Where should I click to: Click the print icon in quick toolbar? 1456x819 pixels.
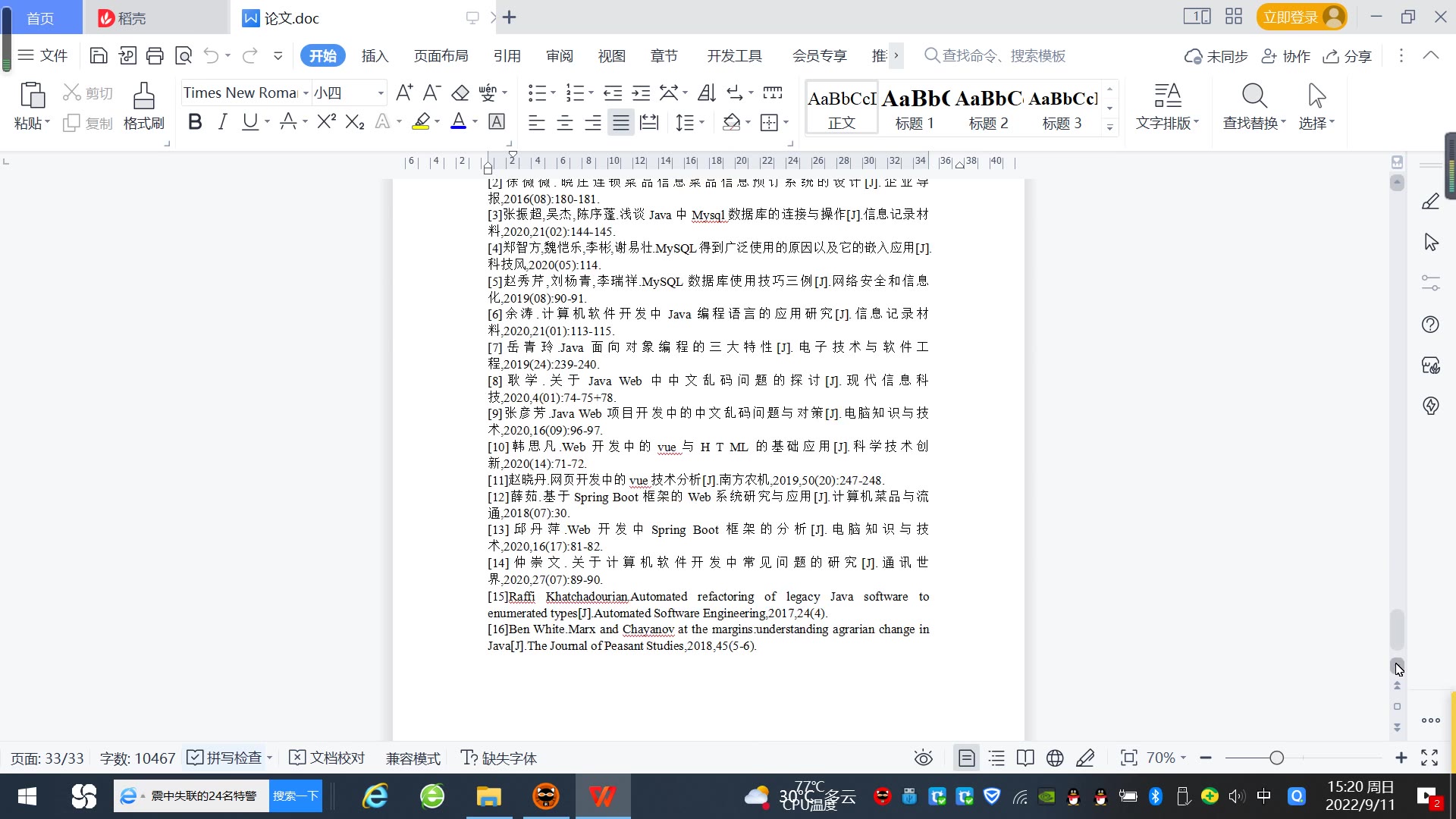click(x=155, y=55)
